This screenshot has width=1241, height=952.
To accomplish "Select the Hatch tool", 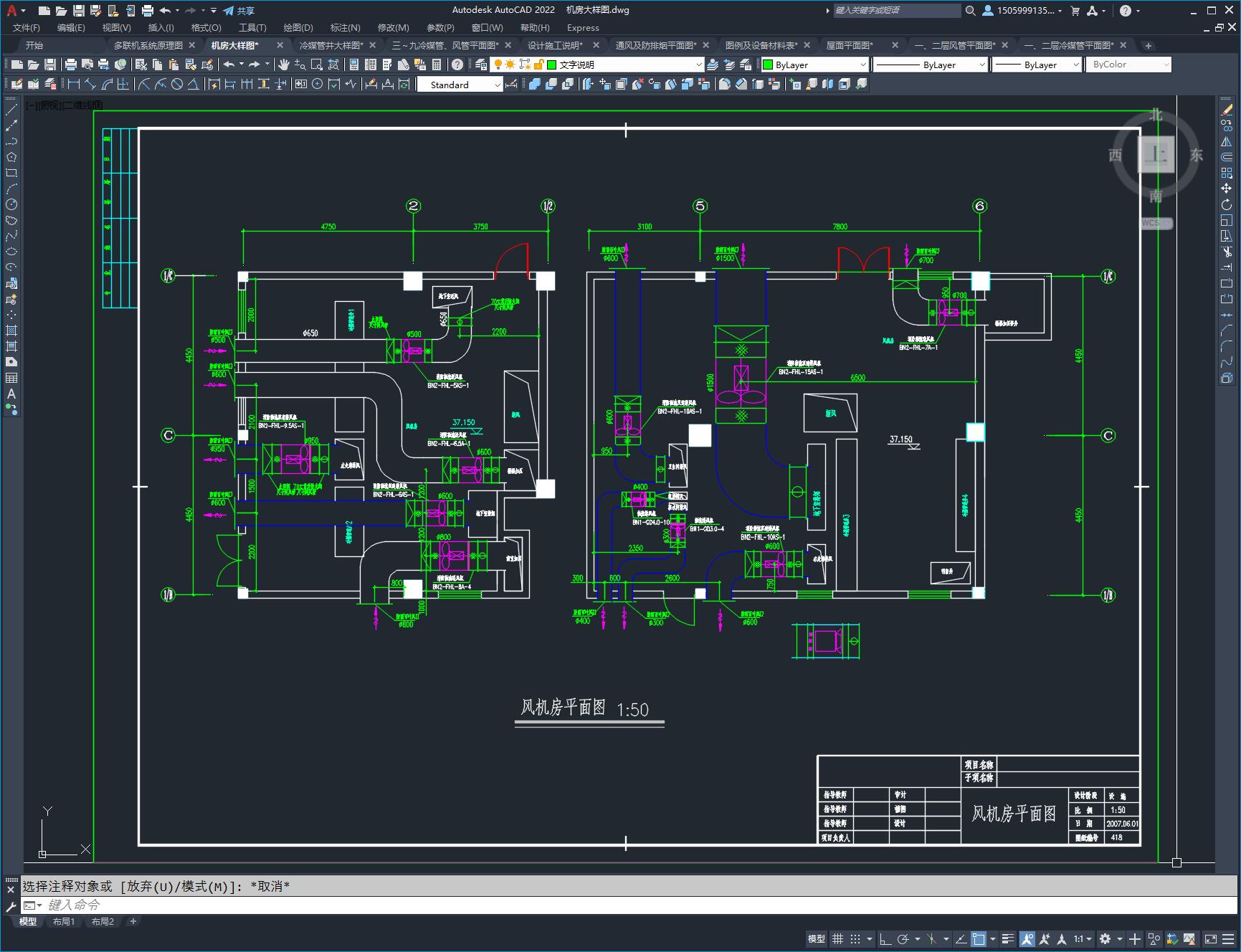I will coord(11,331).
